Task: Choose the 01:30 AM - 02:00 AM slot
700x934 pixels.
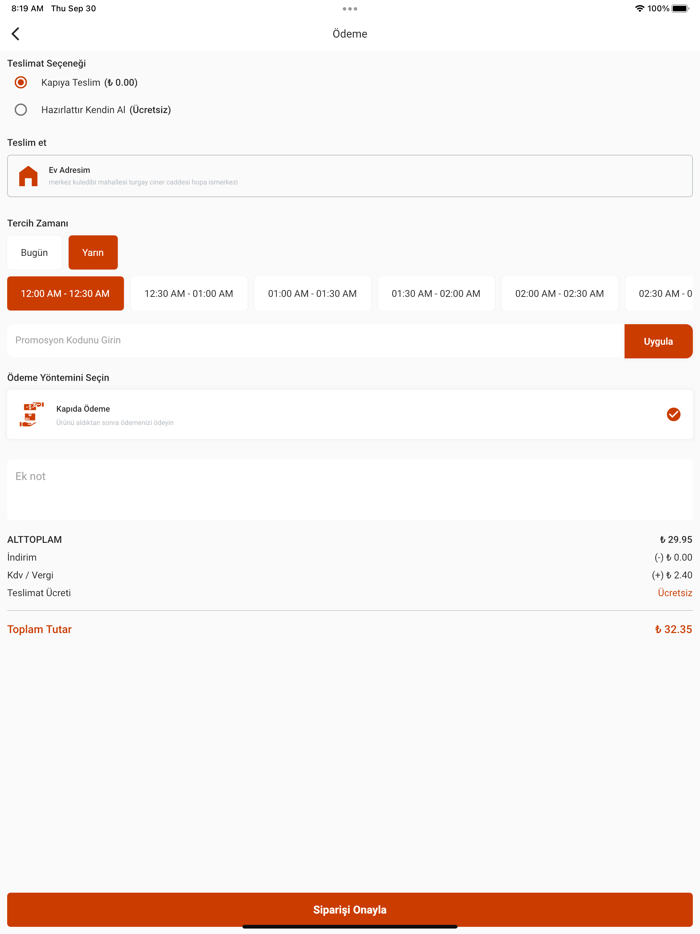Action: (x=436, y=294)
